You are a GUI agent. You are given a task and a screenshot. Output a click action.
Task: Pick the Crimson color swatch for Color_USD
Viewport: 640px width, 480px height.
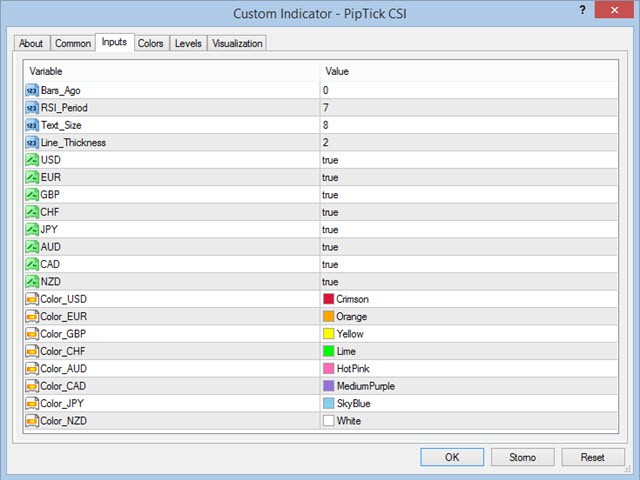coord(329,299)
